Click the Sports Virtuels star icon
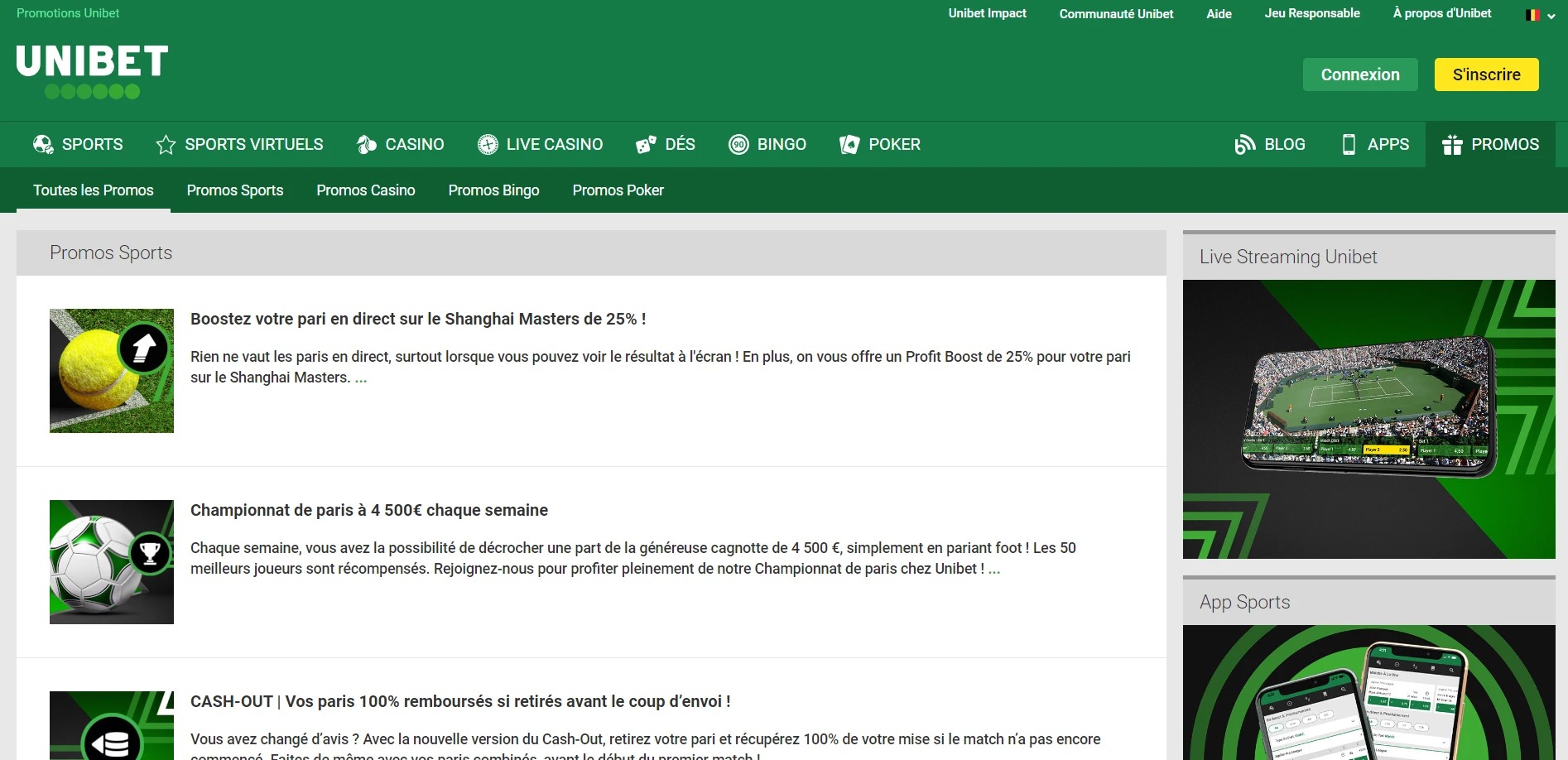 point(166,145)
